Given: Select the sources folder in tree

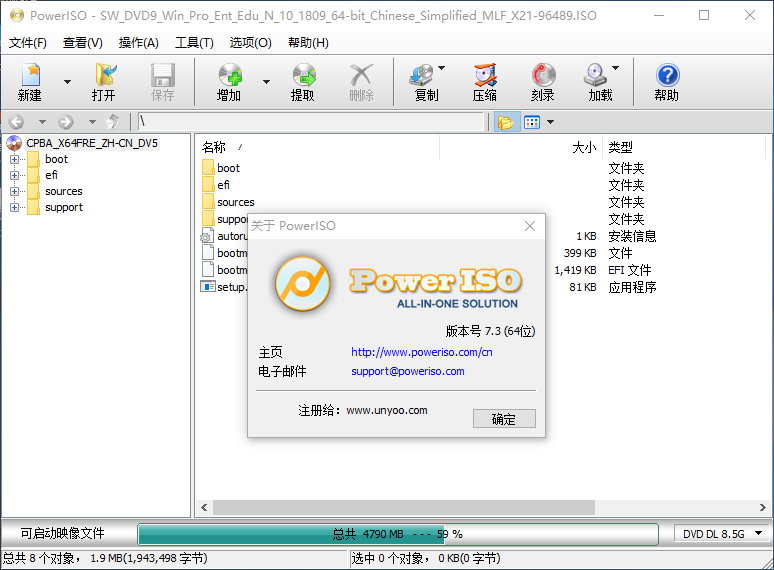Looking at the screenshot, I should [64, 191].
